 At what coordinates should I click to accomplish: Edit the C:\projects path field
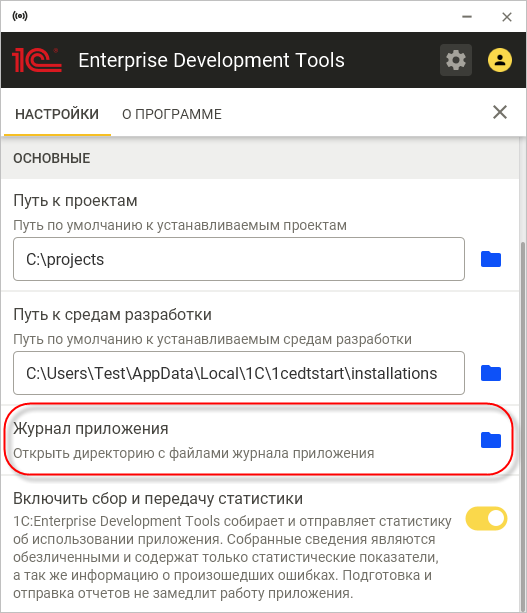[239, 259]
